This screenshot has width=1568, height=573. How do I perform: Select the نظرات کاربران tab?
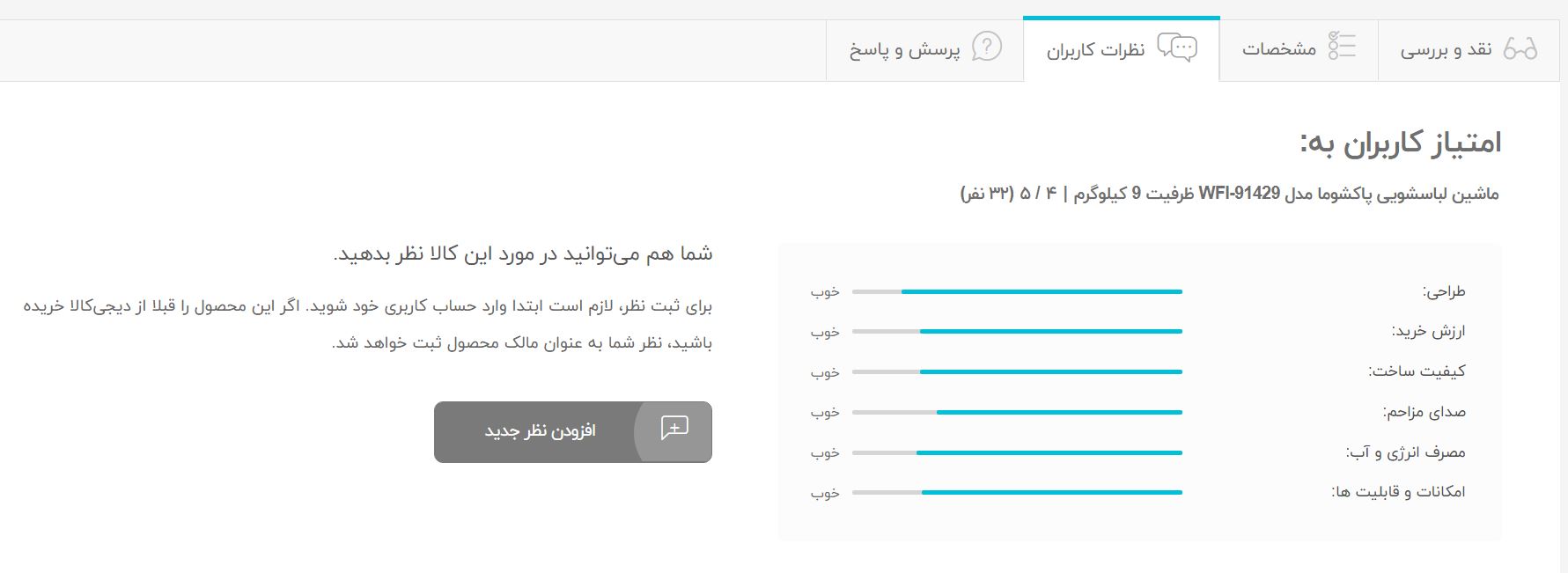(1122, 49)
